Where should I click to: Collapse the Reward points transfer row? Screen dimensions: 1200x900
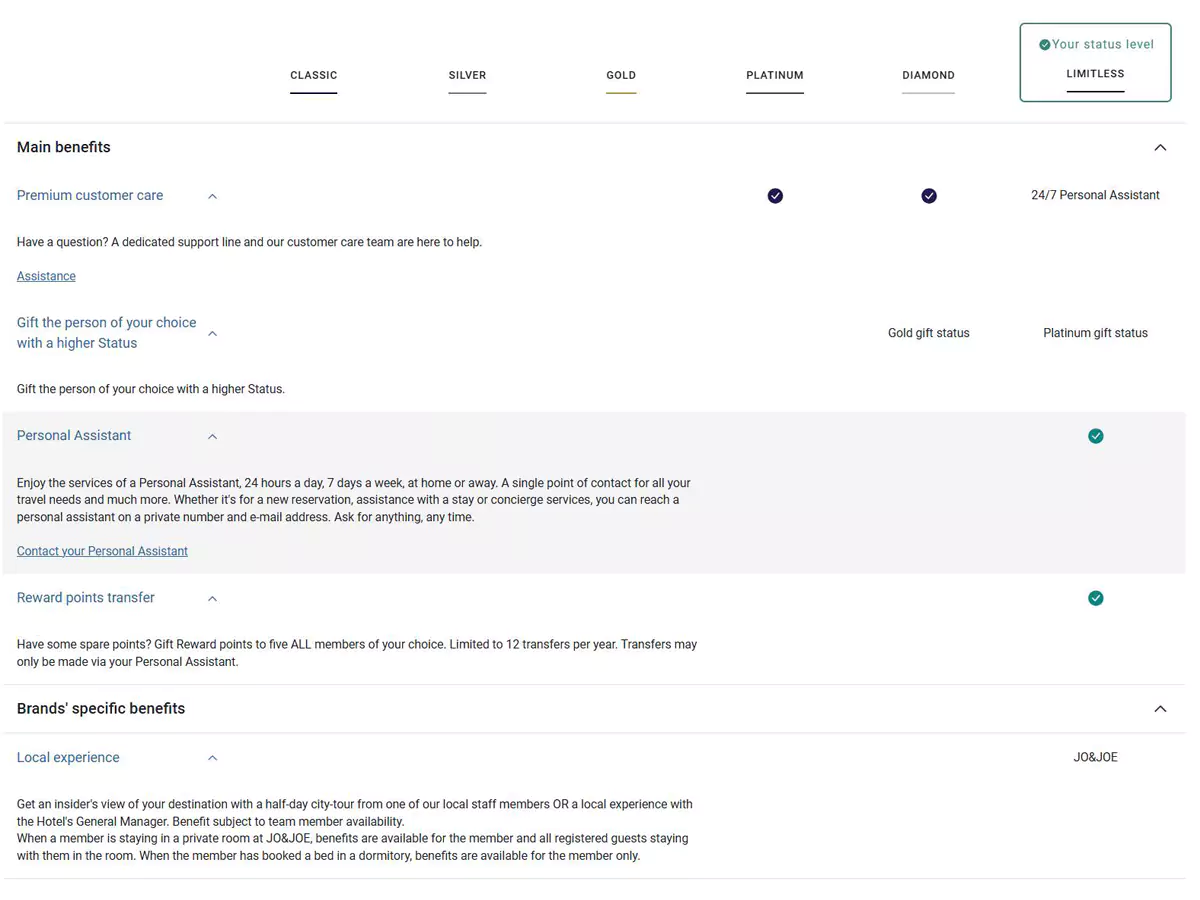(212, 599)
